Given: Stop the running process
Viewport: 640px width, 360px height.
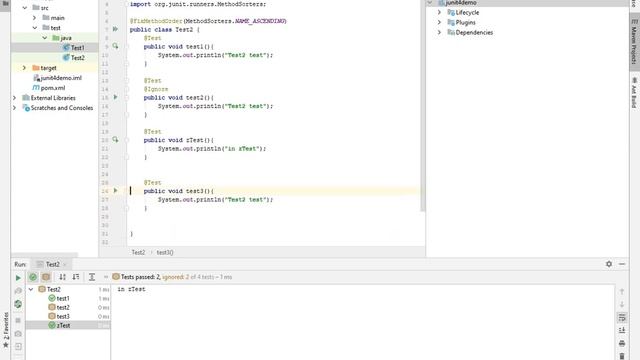Looking at the screenshot, I should 18,320.
